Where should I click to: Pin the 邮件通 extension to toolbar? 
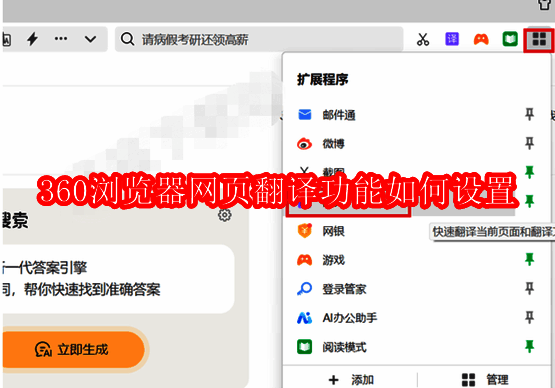pyautogui.click(x=529, y=114)
